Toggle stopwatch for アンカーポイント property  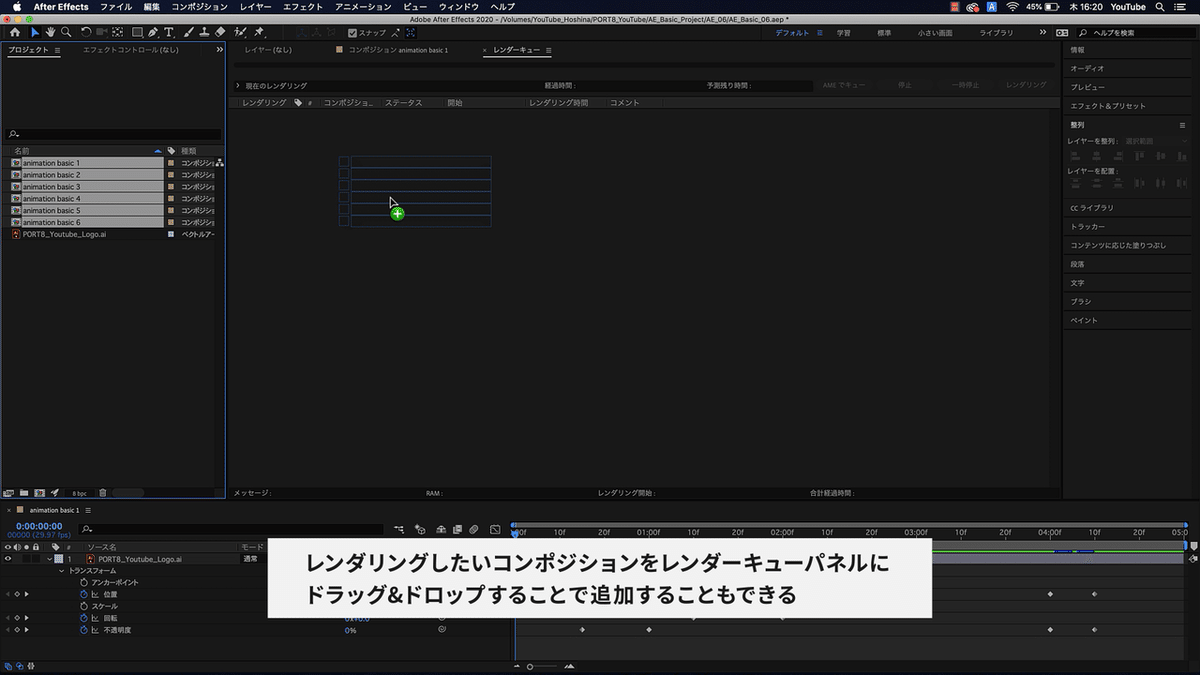[x=84, y=582]
